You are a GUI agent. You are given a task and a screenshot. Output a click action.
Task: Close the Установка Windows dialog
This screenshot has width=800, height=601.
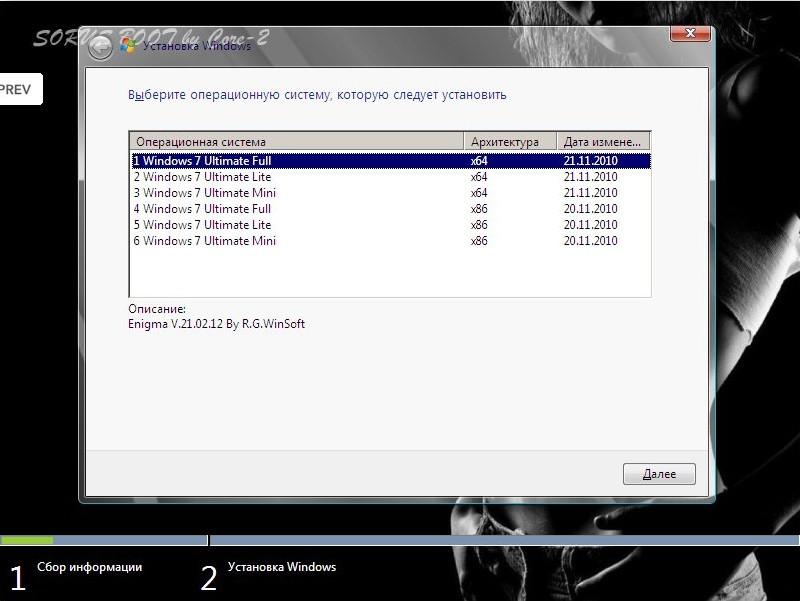click(690, 33)
